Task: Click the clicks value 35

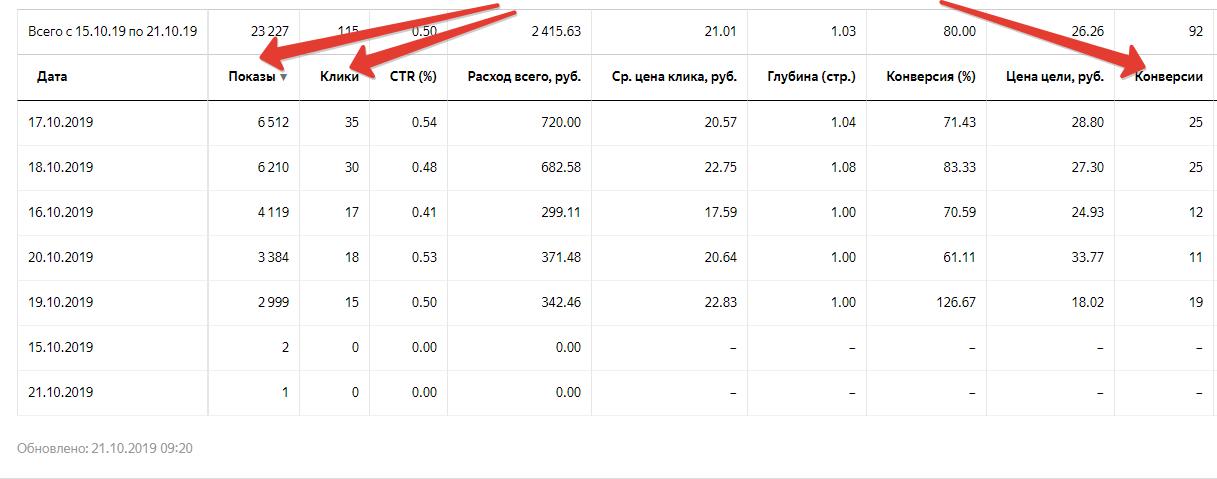Action: tap(351, 121)
